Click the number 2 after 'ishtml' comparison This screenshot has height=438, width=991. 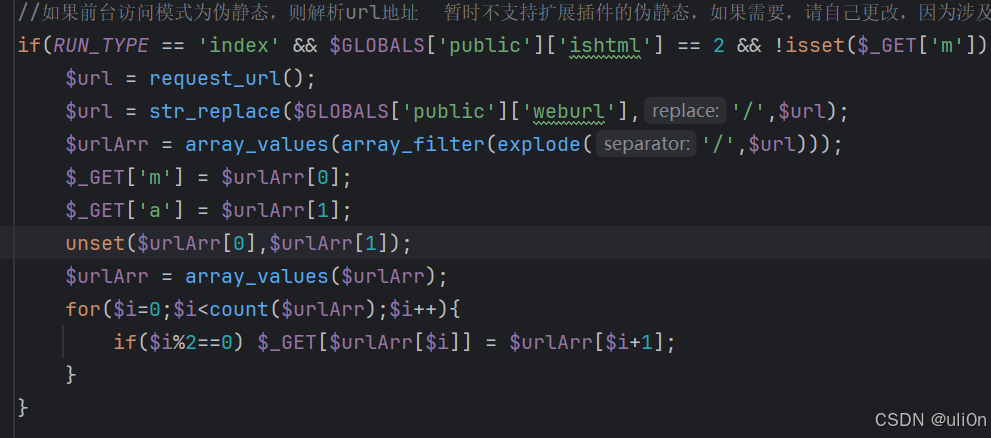[719, 45]
